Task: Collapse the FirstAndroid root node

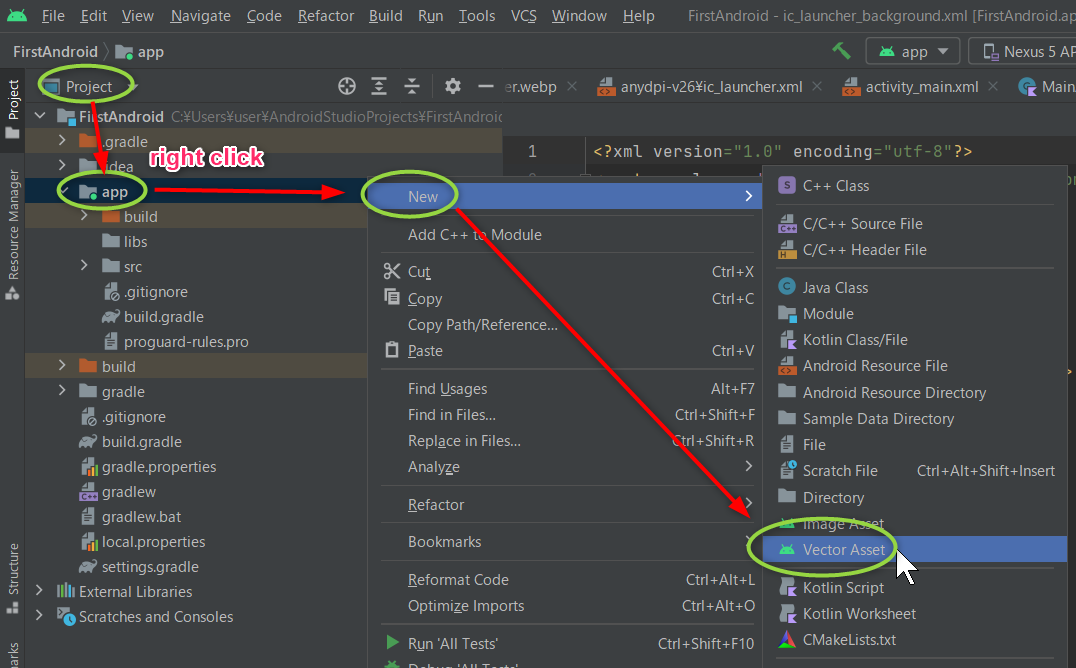Action: click(40, 115)
